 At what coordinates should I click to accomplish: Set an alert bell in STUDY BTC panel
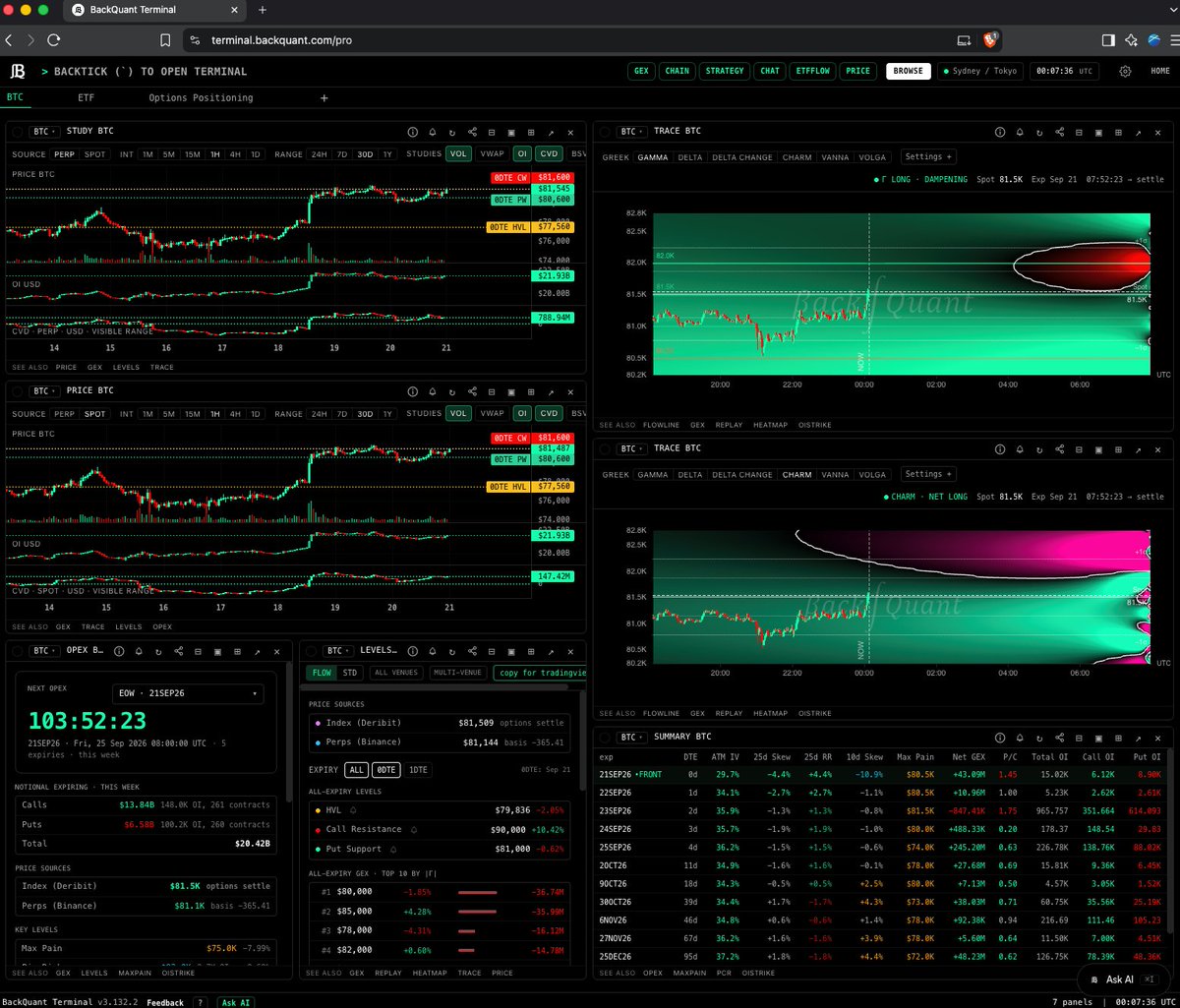[433, 132]
